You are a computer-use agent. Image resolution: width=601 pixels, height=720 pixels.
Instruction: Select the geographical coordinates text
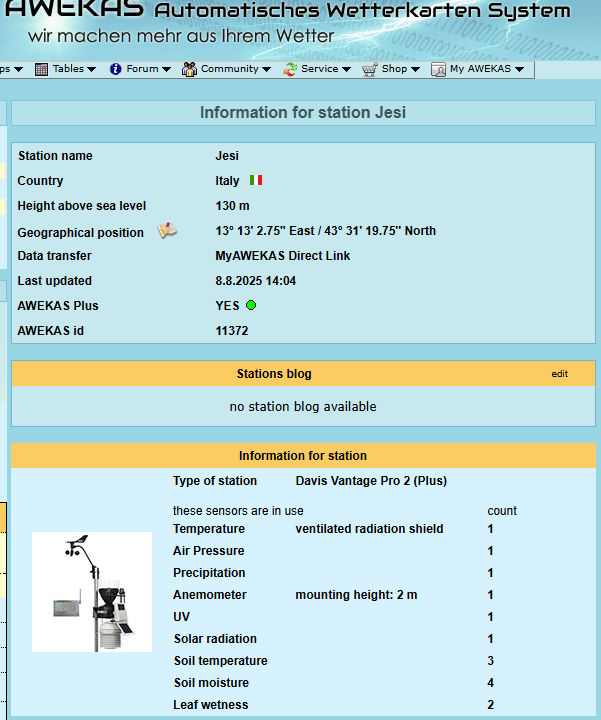click(x=326, y=231)
